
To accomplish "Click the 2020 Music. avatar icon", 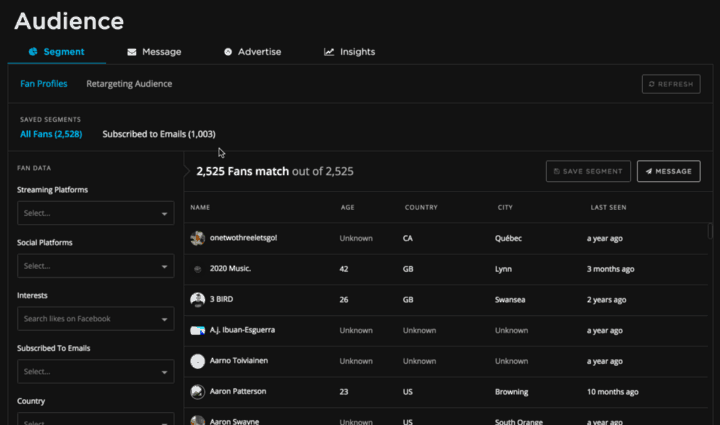I will (x=198, y=269).
